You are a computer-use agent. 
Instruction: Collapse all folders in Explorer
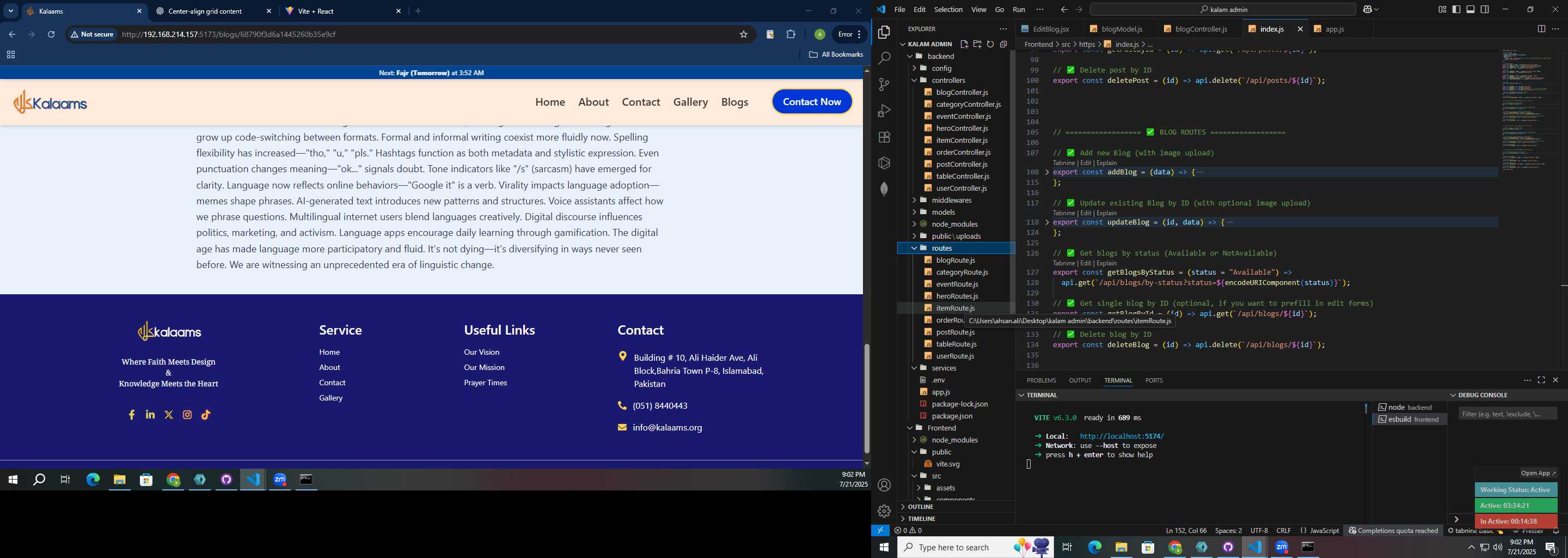[x=1004, y=44]
